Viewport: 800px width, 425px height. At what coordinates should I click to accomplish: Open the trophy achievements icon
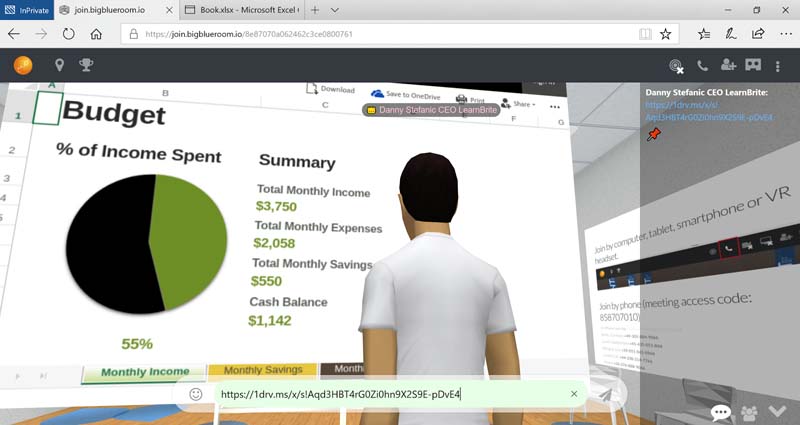pos(86,65)
